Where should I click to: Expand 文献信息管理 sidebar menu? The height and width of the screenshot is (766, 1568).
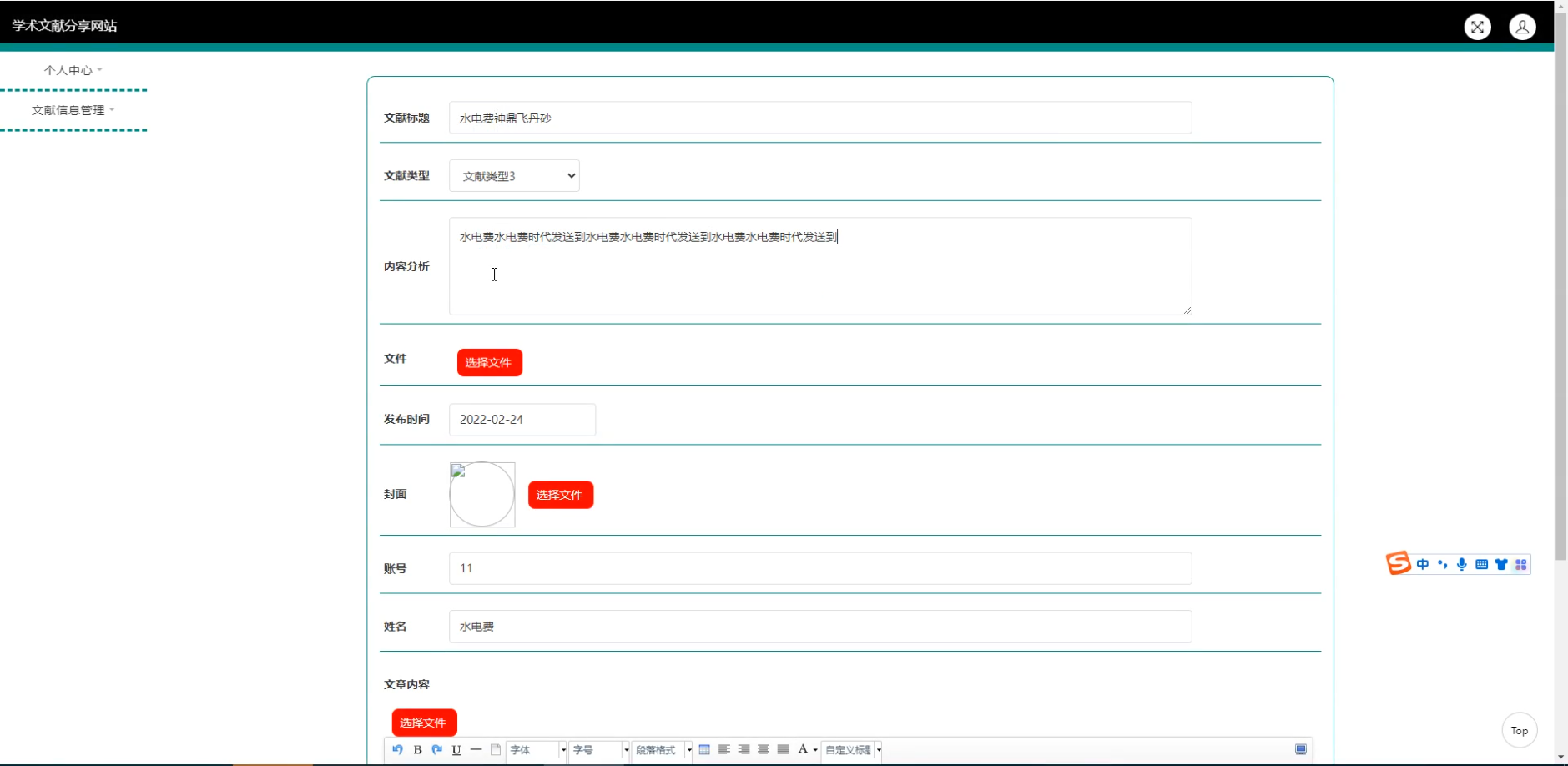point(73,110)
